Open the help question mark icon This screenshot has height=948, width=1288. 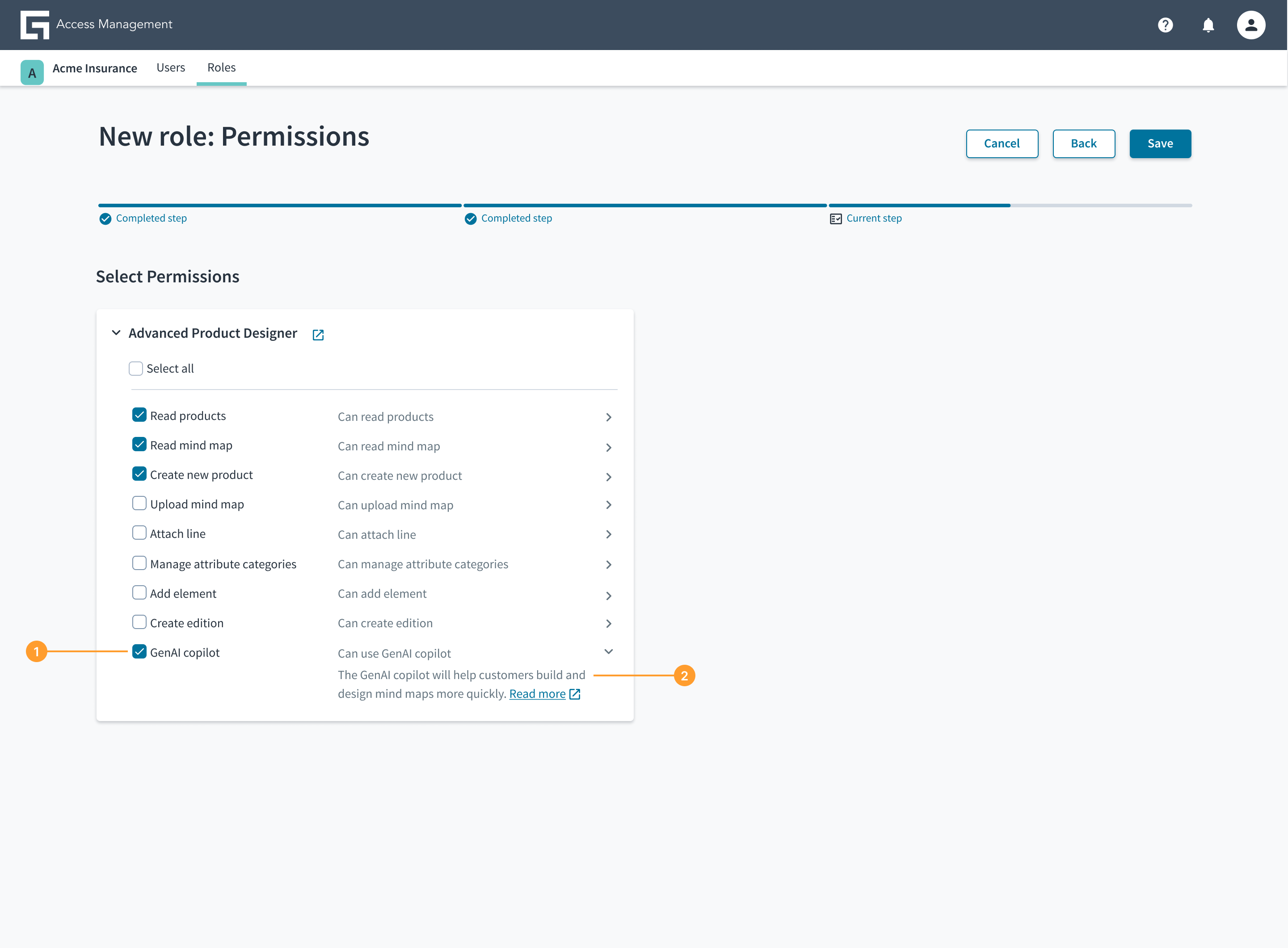tap(1165, 25)
